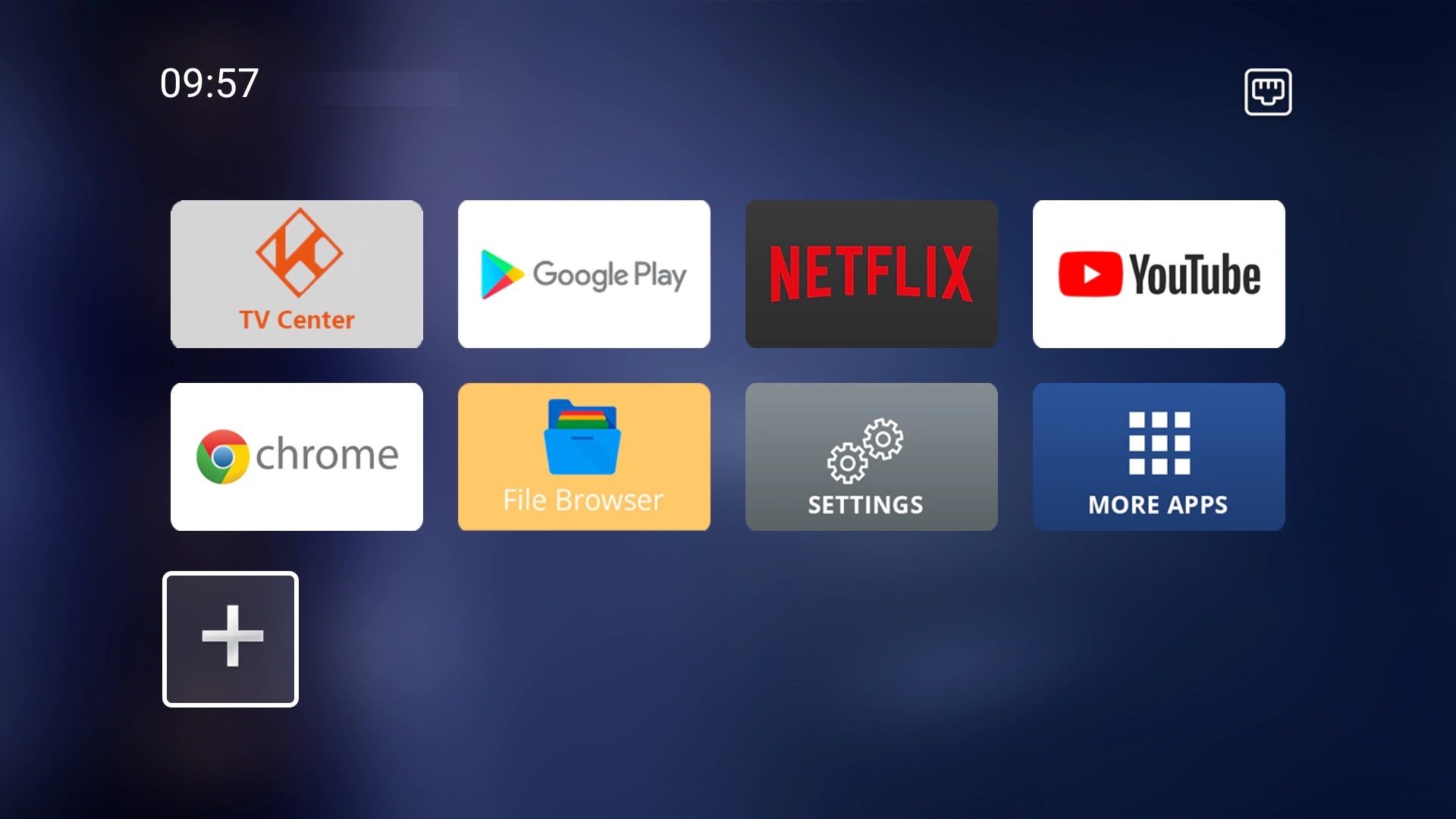Image resolution: width=1456 pixels, height=819 pixels.
Task: Open Chrome browser
Action: click(297, 455)
